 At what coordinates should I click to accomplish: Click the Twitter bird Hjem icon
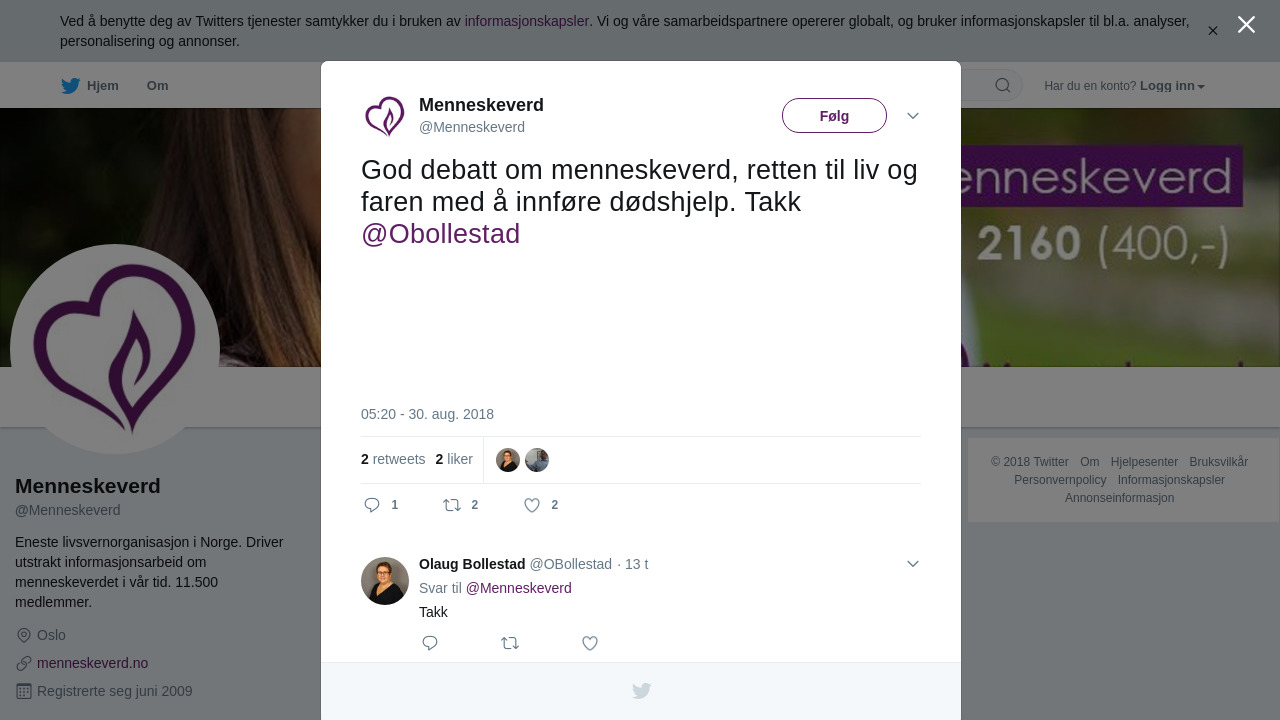(71, 86)
